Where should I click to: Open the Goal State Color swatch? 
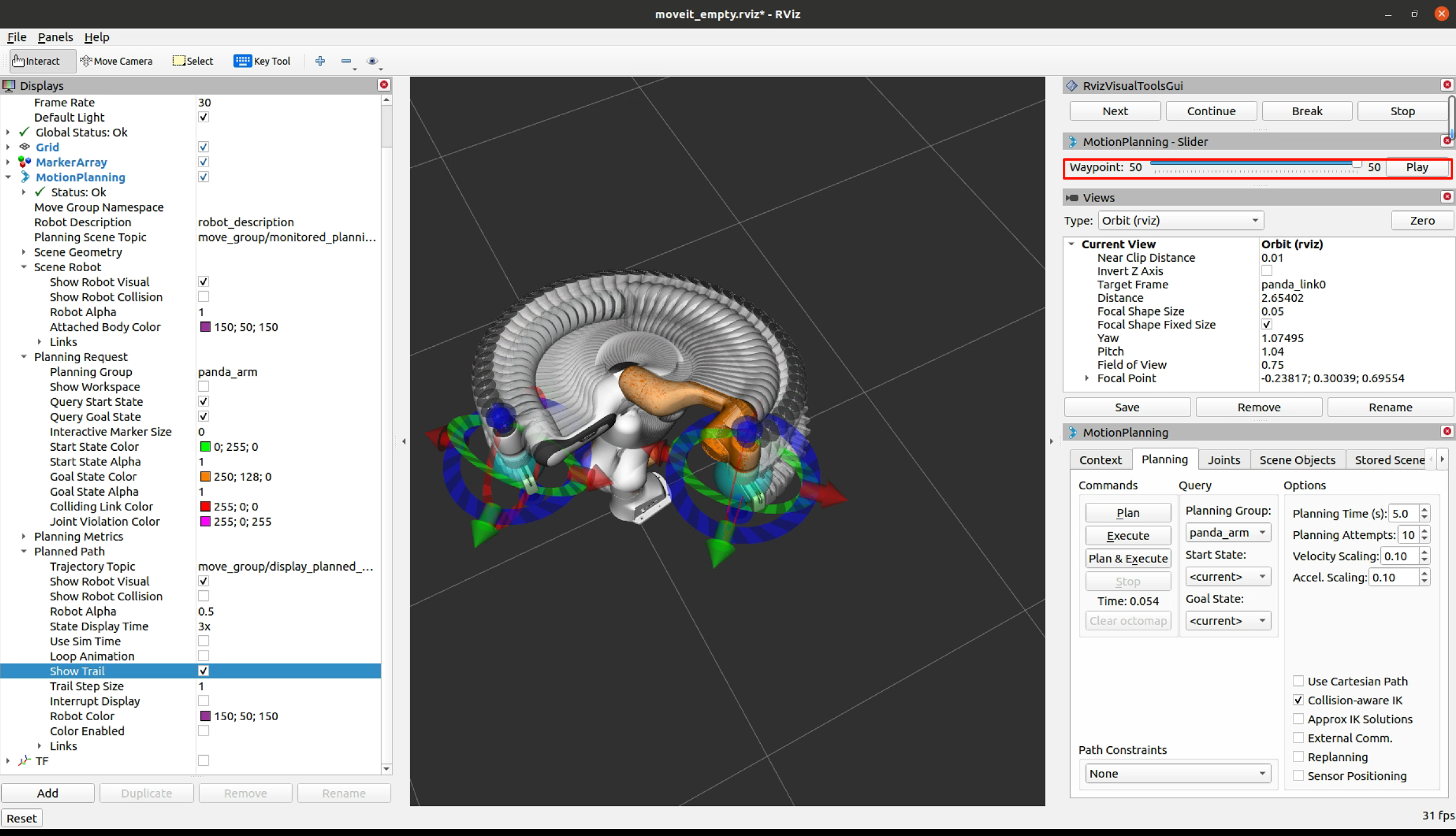point(205,477)
